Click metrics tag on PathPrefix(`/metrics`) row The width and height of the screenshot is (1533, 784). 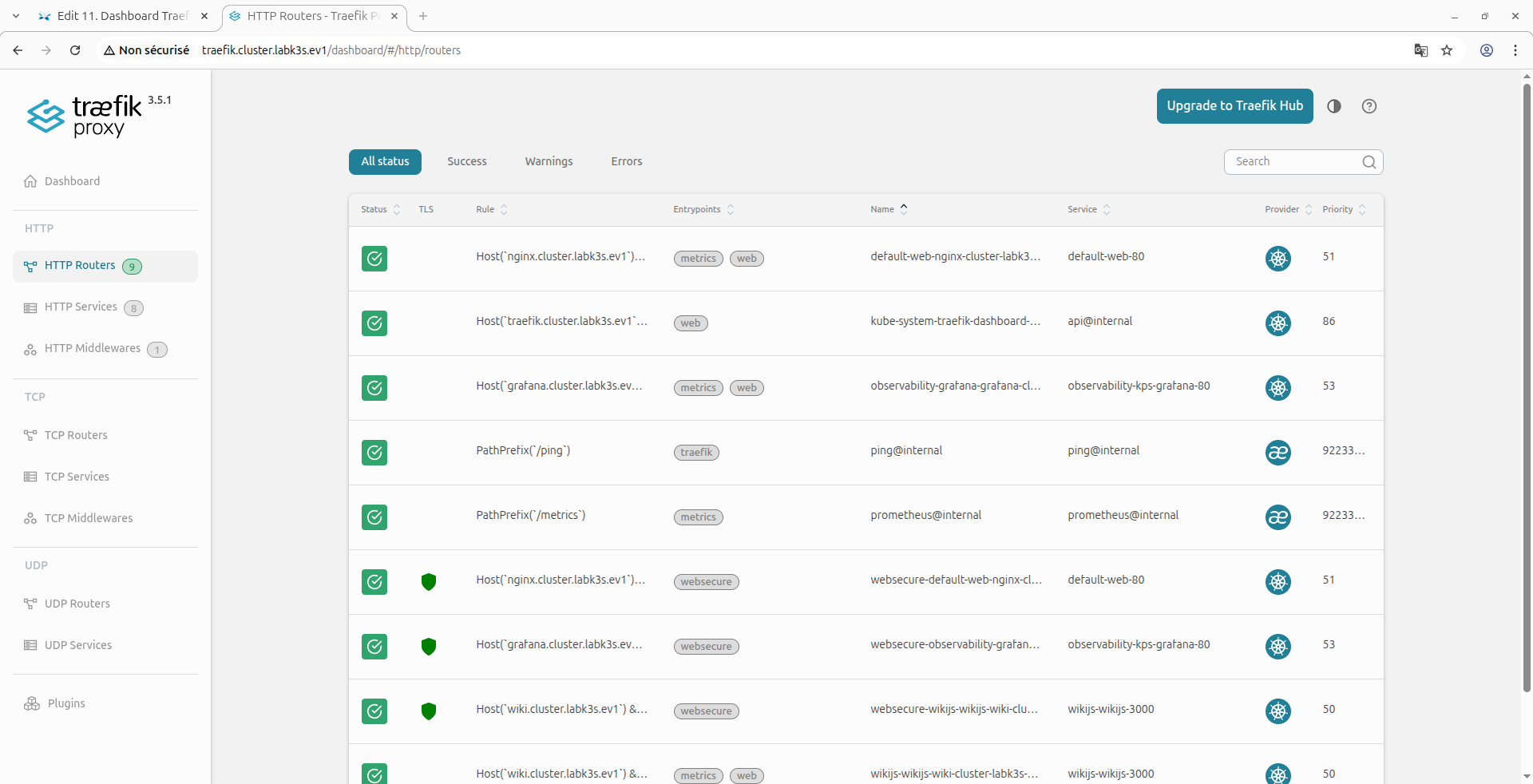click(x=699, y=517)
